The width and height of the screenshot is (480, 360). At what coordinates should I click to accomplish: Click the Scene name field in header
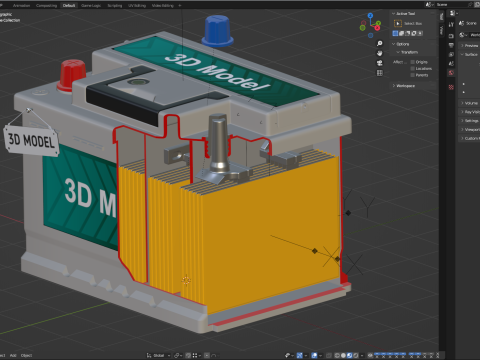452,4
